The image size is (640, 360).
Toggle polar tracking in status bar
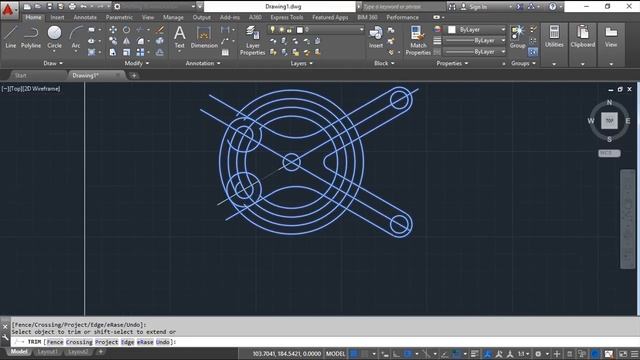[408, 354]
